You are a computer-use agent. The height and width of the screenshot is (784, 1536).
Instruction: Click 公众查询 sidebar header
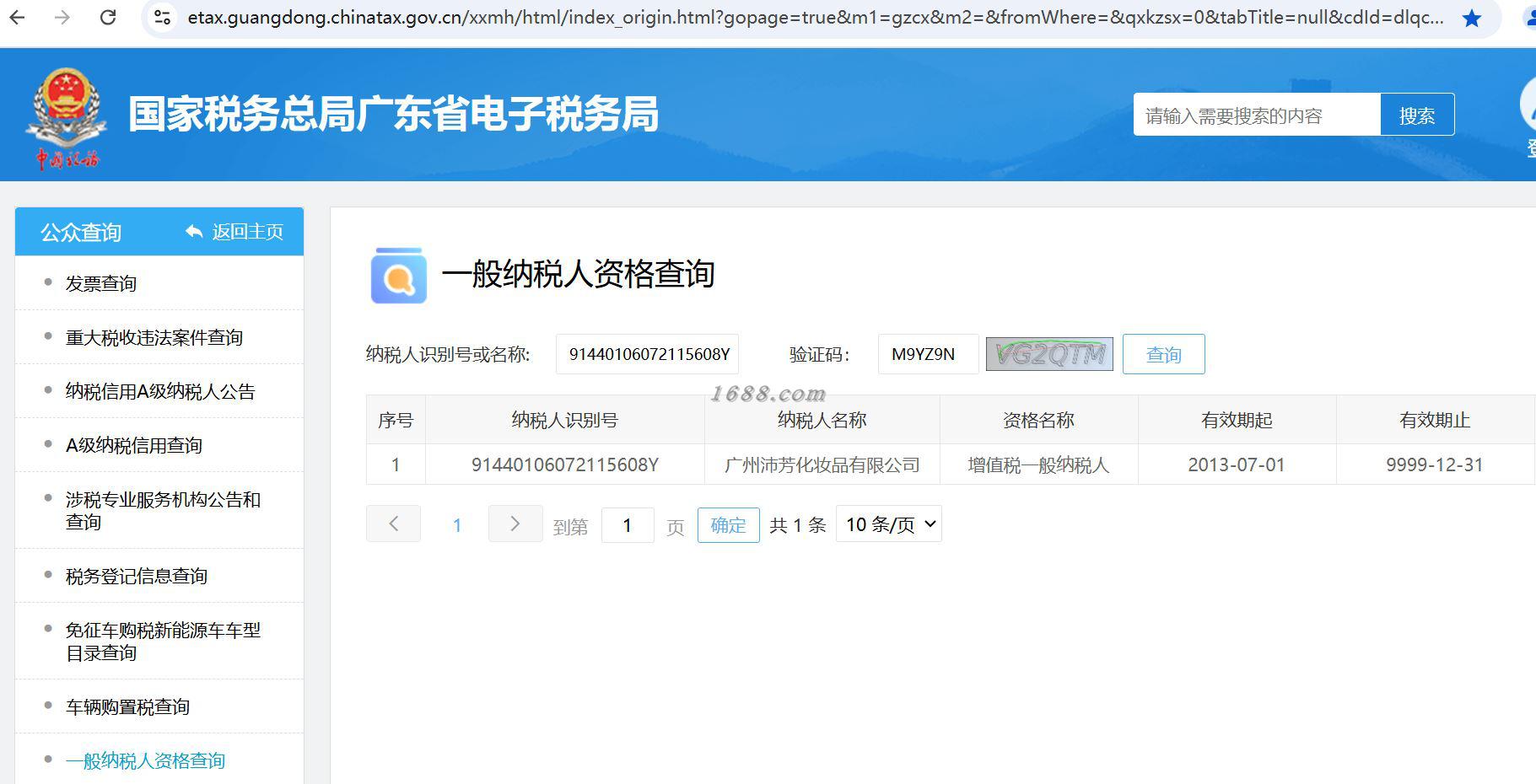(81, 232)
